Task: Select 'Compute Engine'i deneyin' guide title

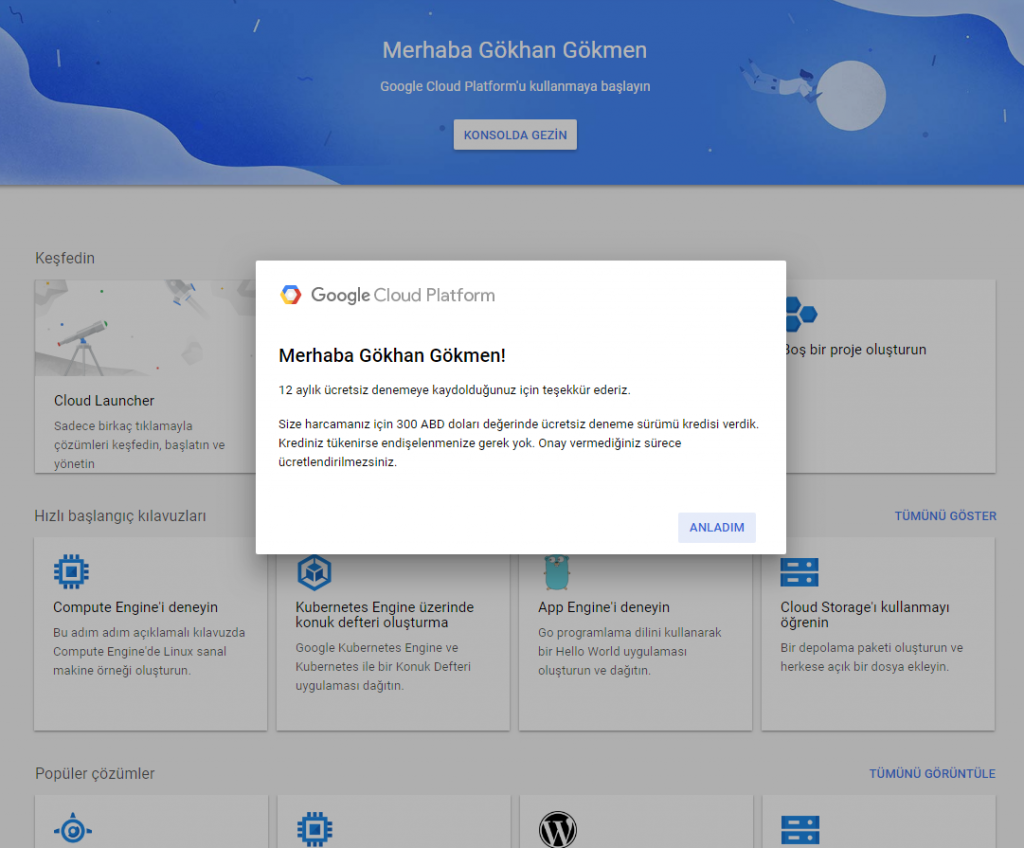Action: [x=135, y=607]
